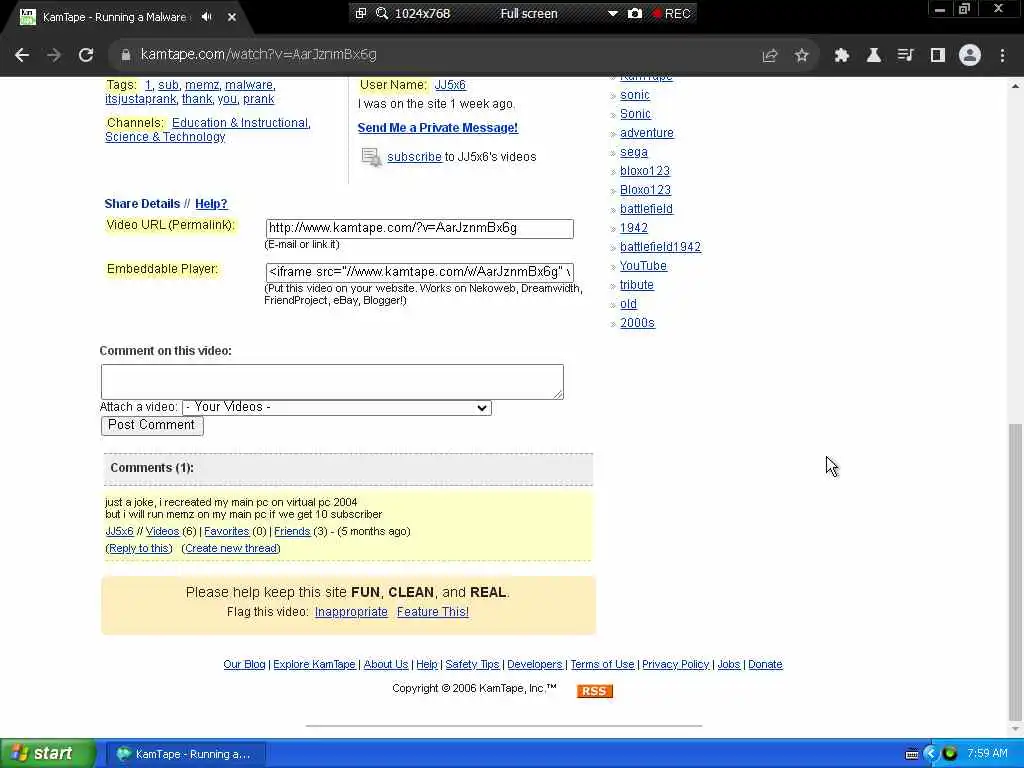Image resolution: width=1024 pixels, height=768 pixels.
Task: Mute the tab via speaker icon
Action: [x=207, y=17]
